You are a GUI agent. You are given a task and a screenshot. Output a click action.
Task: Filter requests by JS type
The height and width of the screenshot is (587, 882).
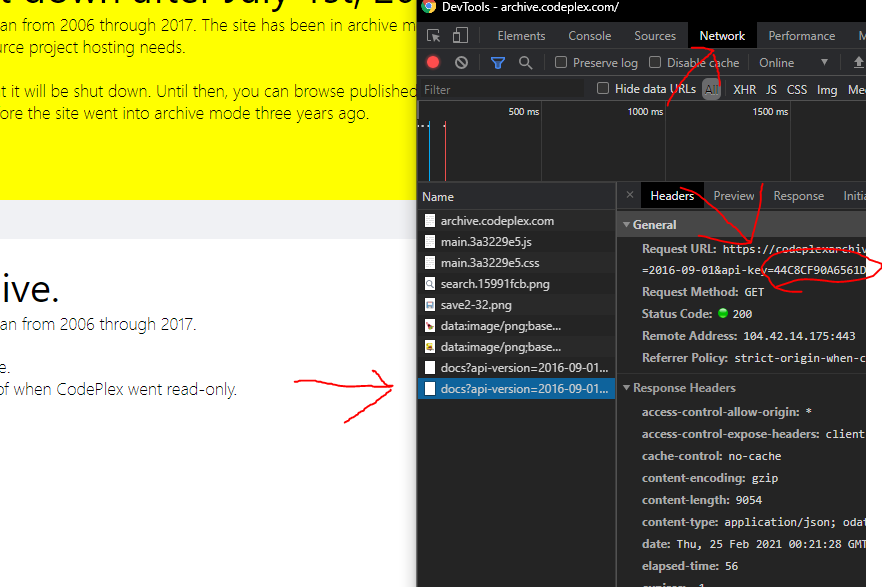click(x=771, y=89)
